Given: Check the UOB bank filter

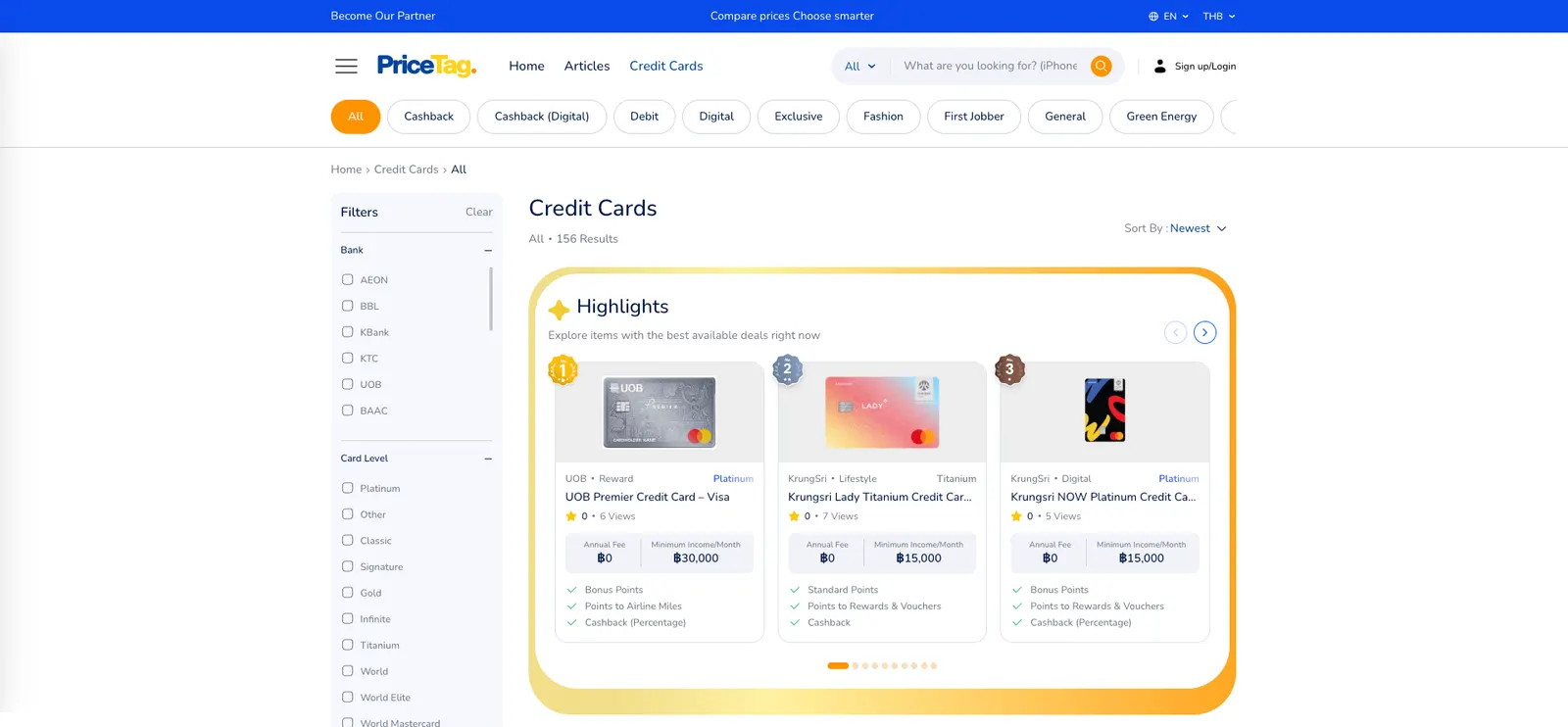Looking at the screenshot, I should pyautogui.click(x=347, y=384).
